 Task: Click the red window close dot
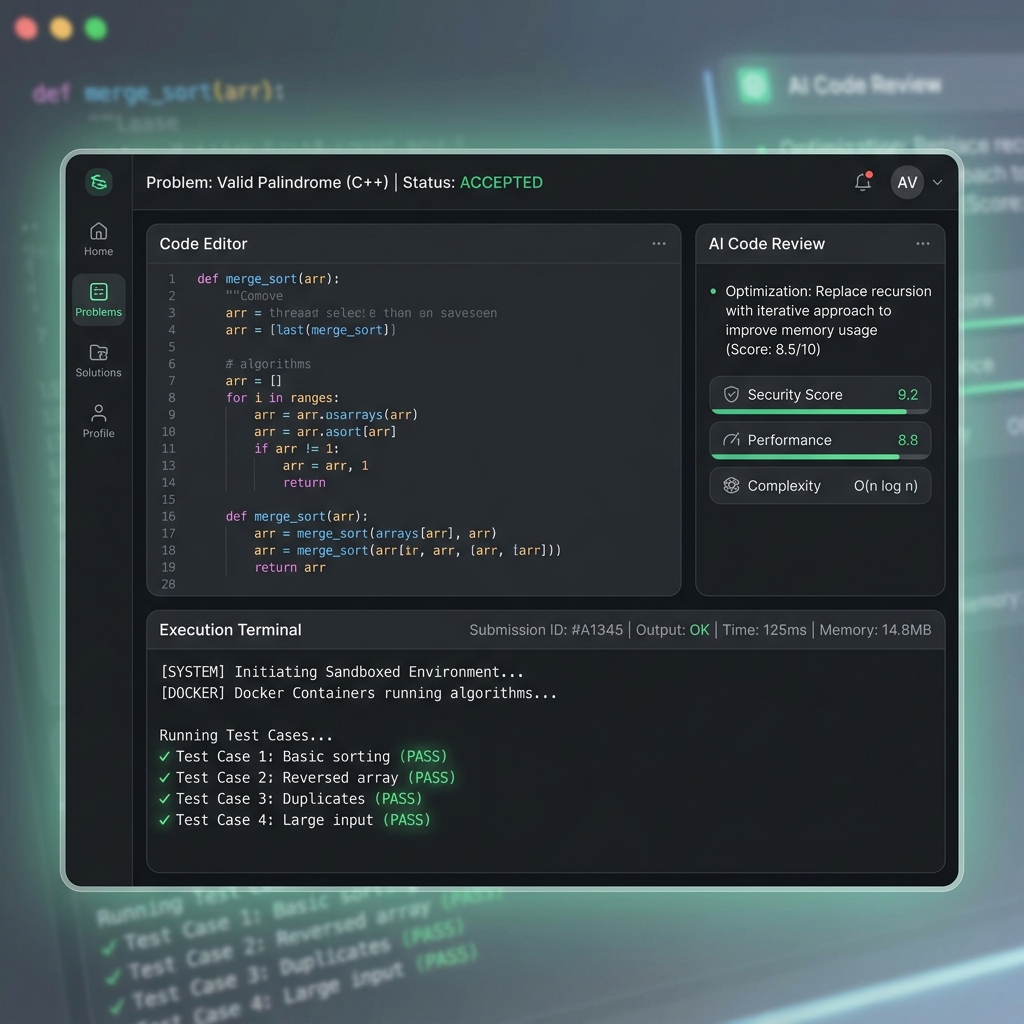tap(26, 29)
